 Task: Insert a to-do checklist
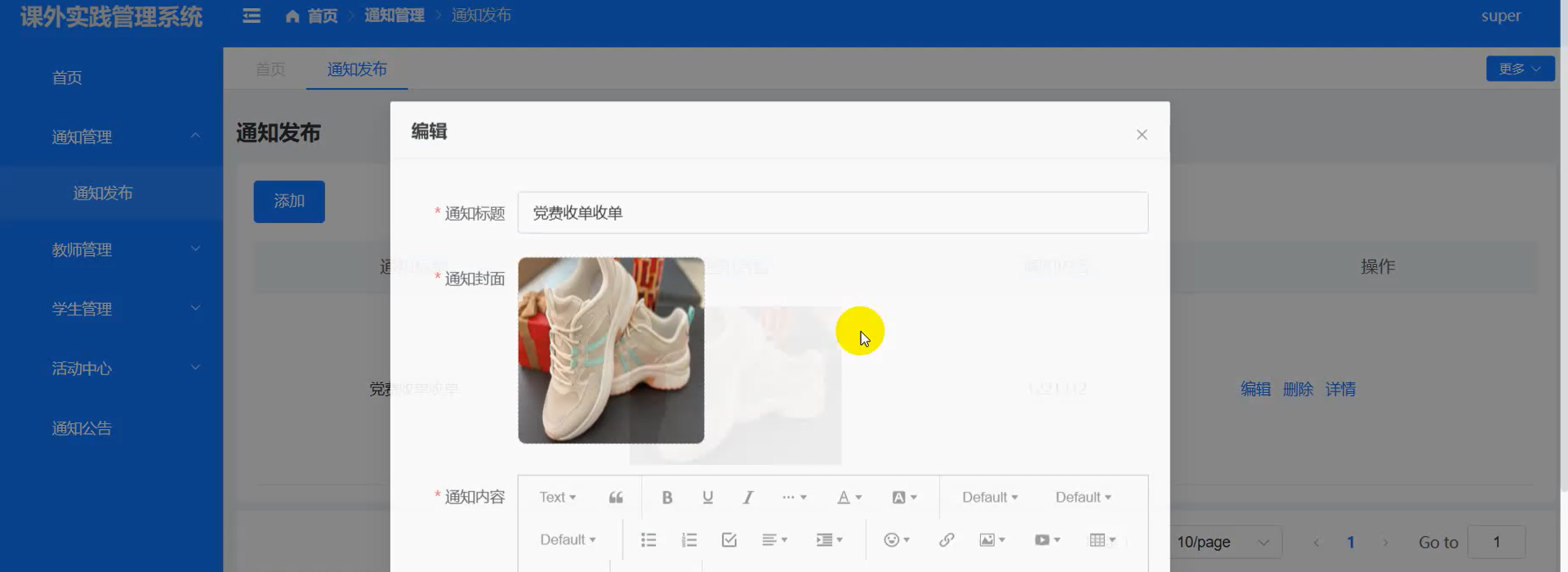coord(729,539)
